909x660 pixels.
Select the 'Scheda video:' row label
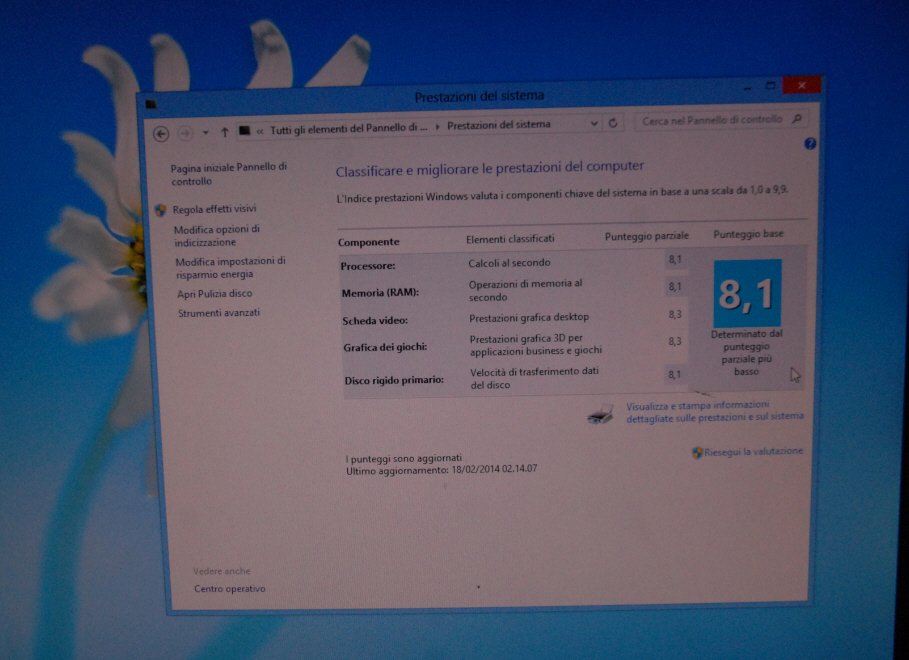[x=374, y=320]
